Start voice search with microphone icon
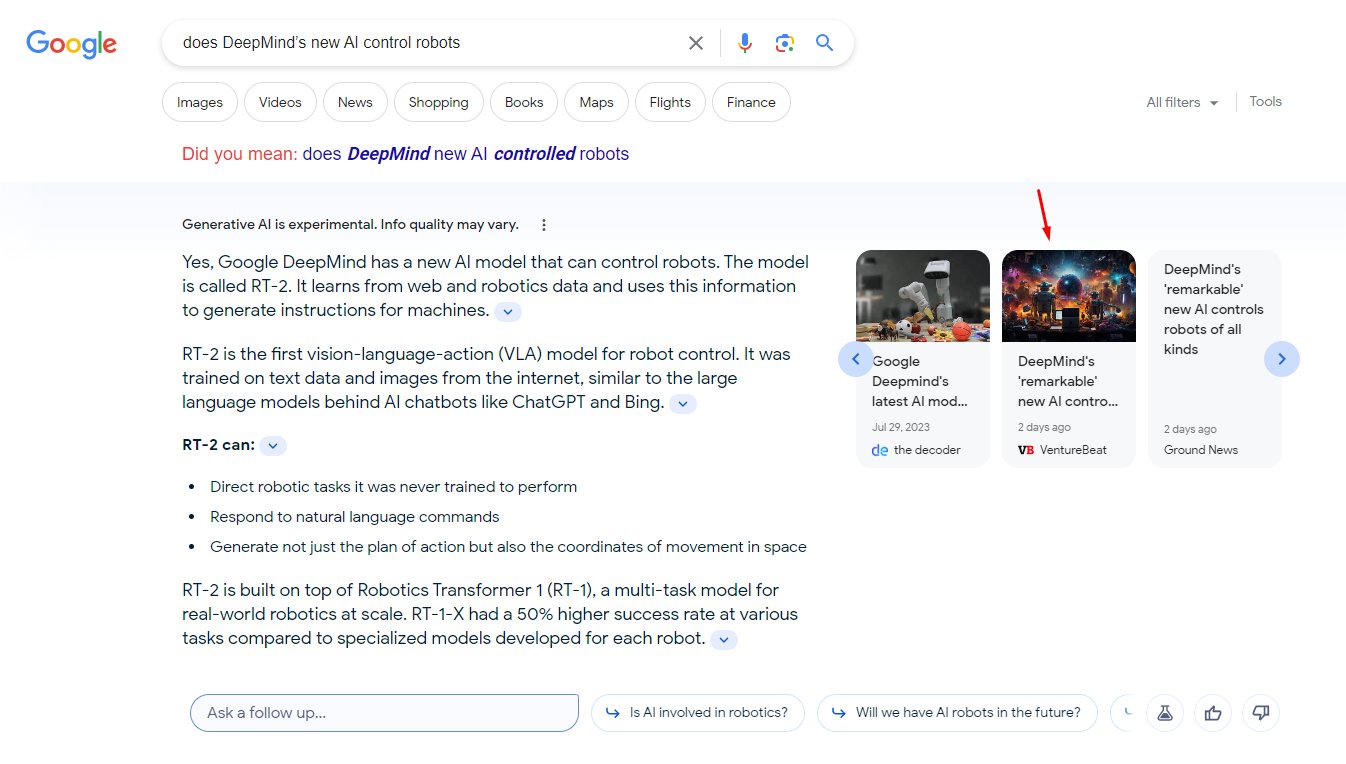 point(745,43)
